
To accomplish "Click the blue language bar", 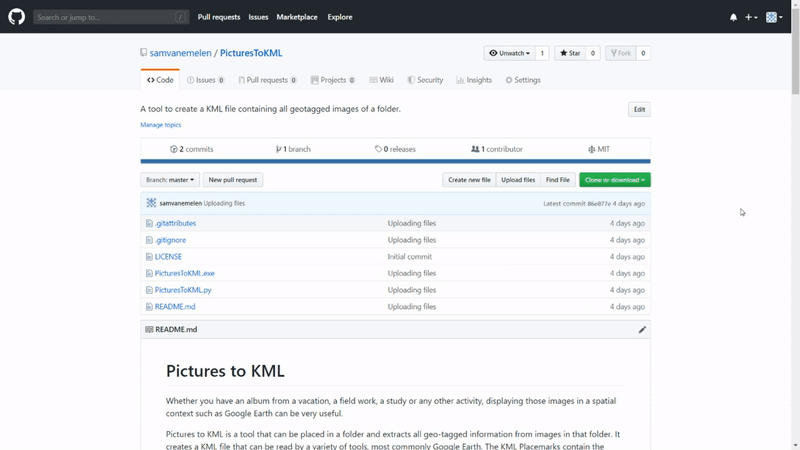I will 395,161.
